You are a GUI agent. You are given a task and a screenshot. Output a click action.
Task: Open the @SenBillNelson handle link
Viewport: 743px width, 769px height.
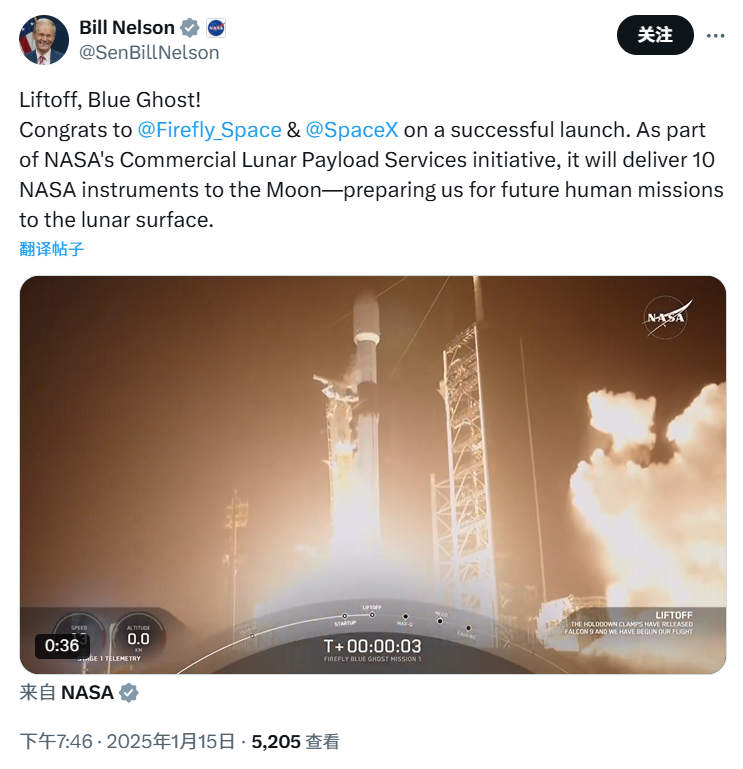149,53
